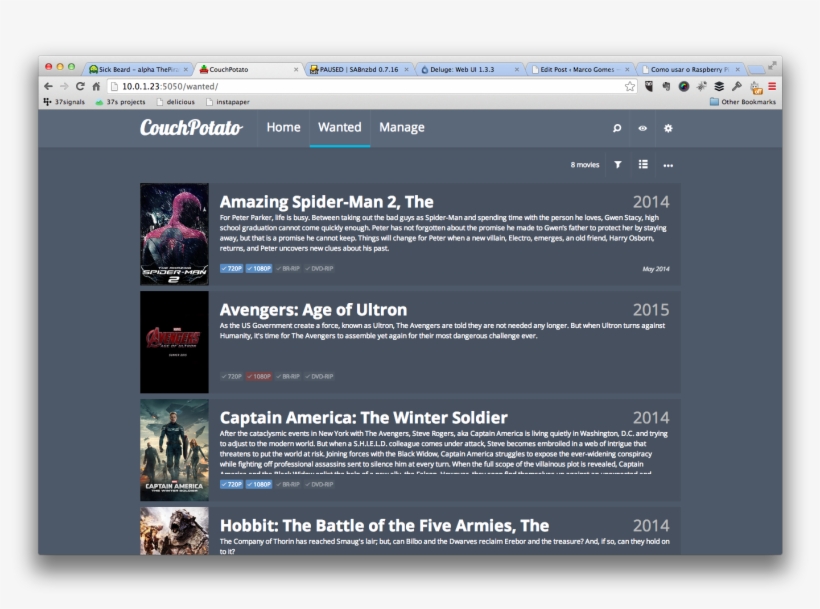Expand the three-dots more options menu
This screenshot has height=609, width=820.
click(668, 165)
